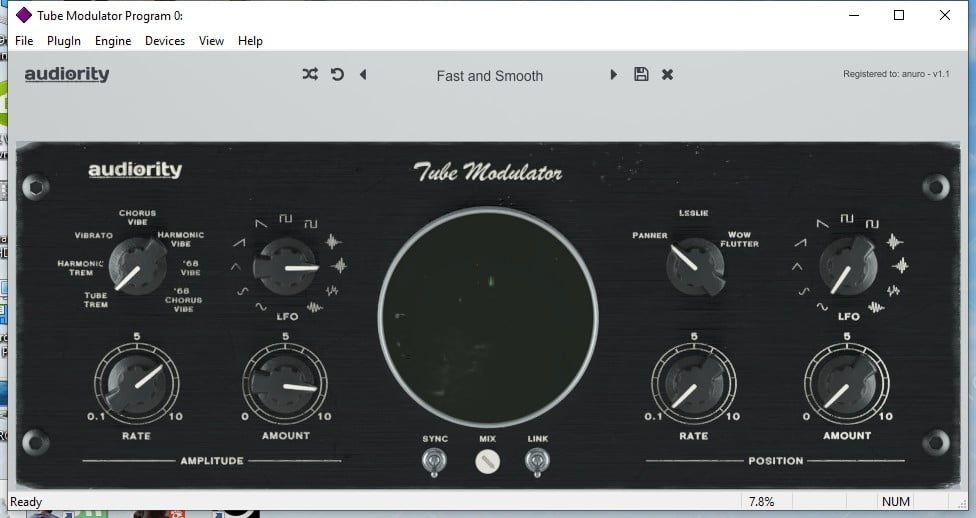The height and width of the screenshot is (518, 976).
Task: Choose the HARMONIC VIBE mode
Action: pos(181,239)
